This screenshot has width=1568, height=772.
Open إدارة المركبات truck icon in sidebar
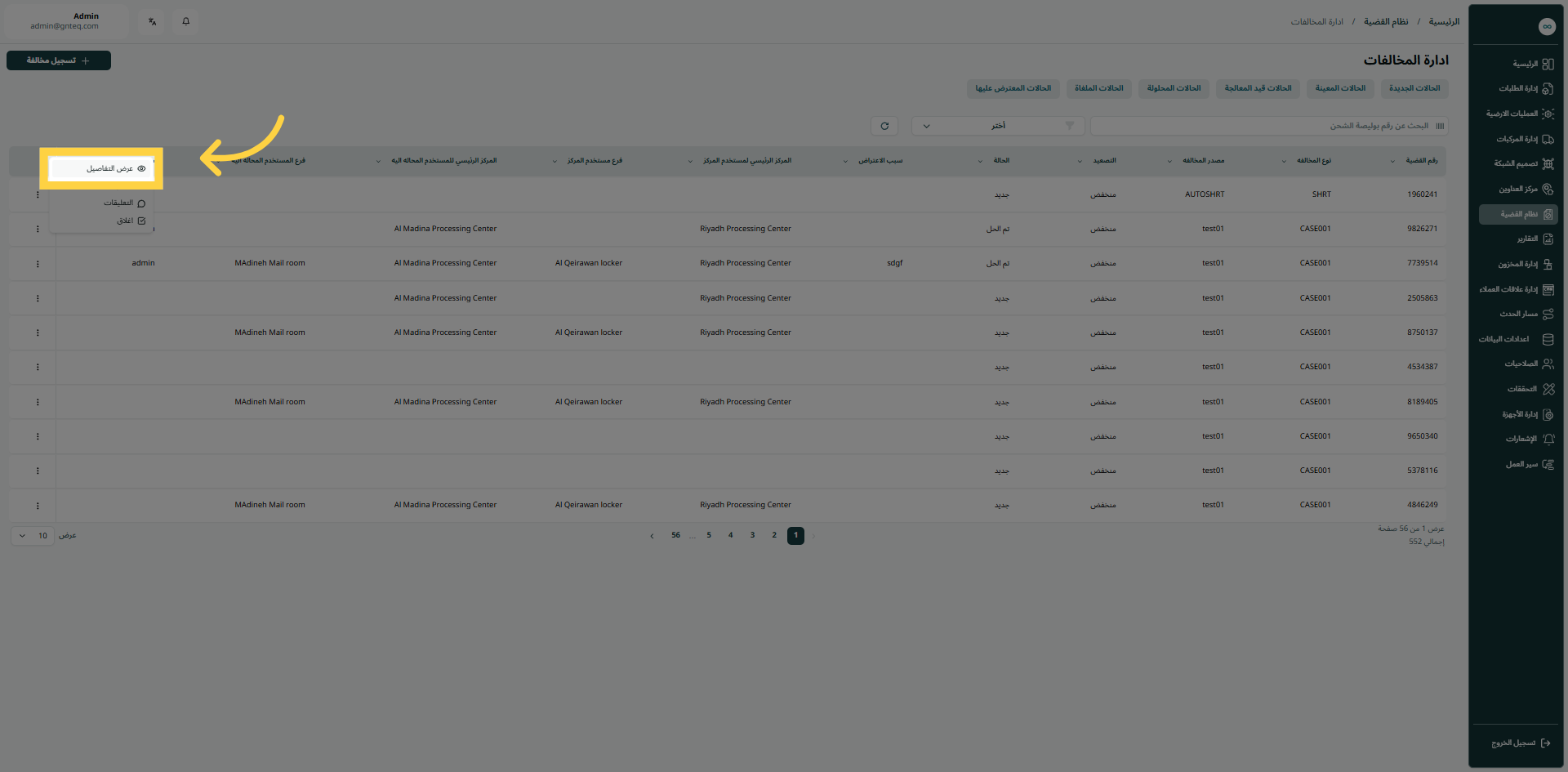pos(1548,139)
